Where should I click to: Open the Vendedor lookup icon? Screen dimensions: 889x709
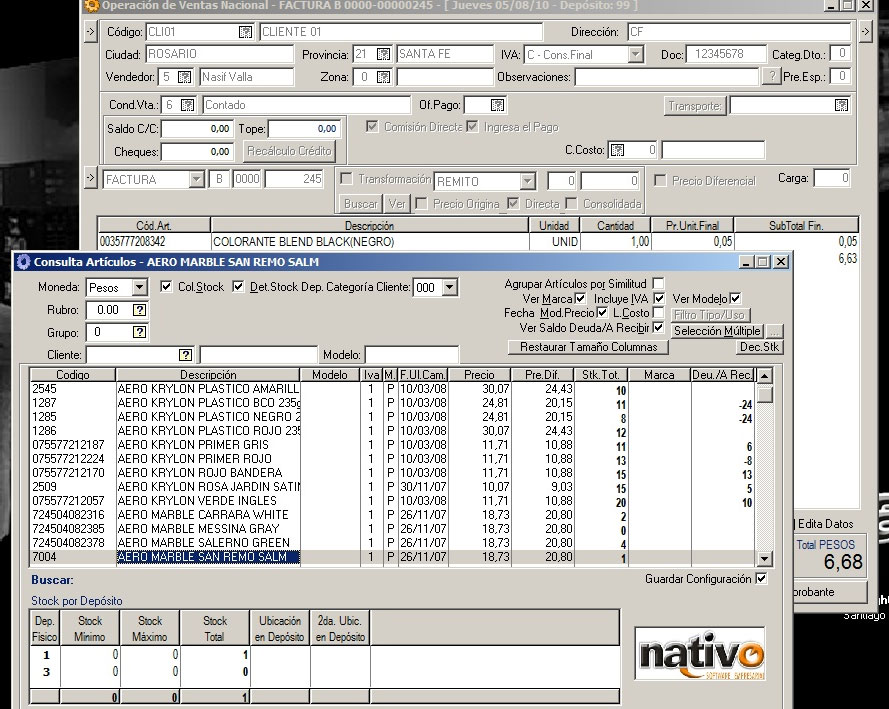(x=185, y=77)
